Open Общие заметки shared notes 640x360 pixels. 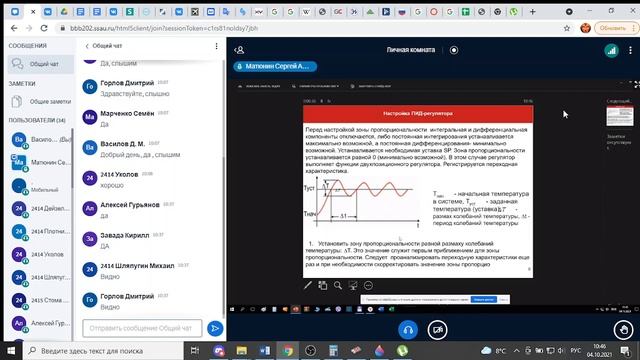tap(40, 101)
